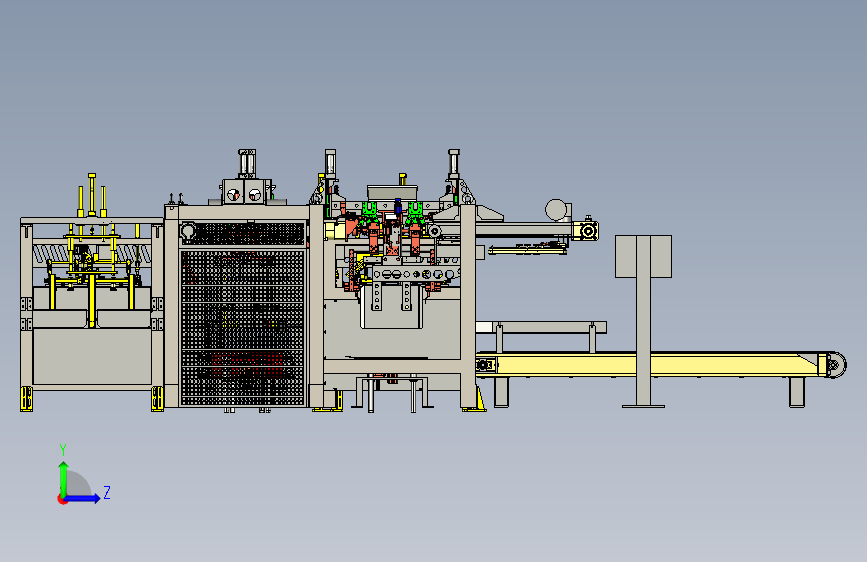
Task: Select the round gray motor above the upper conveyor
Action: pos(556,210)
